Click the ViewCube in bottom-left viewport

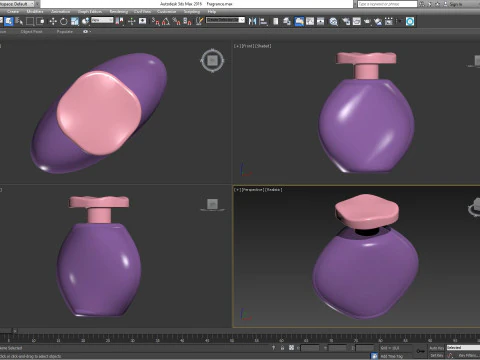[213, 204]
